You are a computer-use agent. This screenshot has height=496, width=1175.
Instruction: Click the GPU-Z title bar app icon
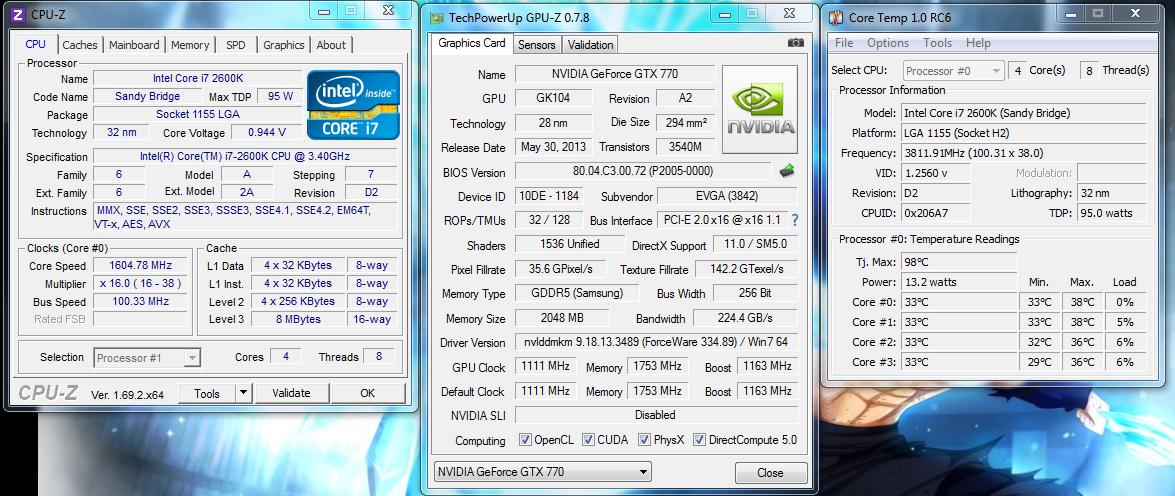point(437,18)
